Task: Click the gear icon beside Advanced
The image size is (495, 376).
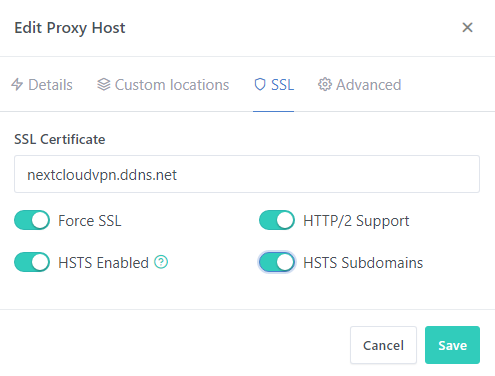Action: [x=325, y=84]
